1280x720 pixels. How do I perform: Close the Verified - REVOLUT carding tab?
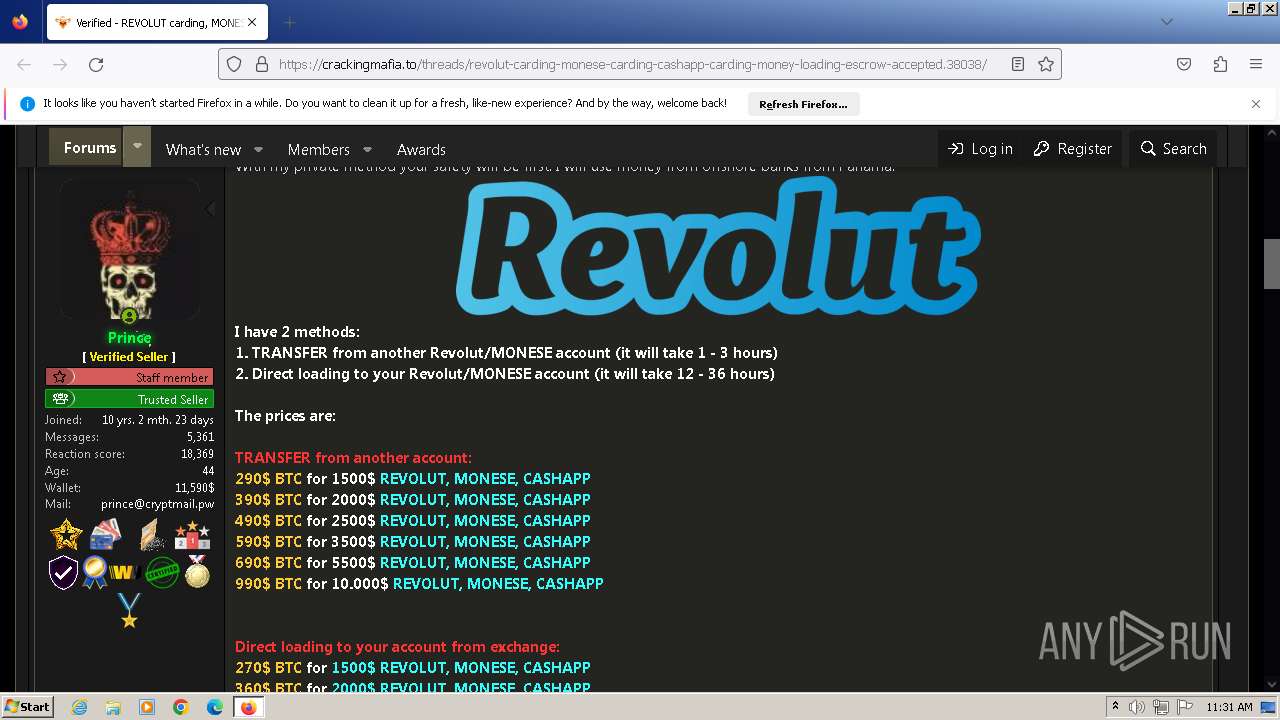[x=252, y=22]
